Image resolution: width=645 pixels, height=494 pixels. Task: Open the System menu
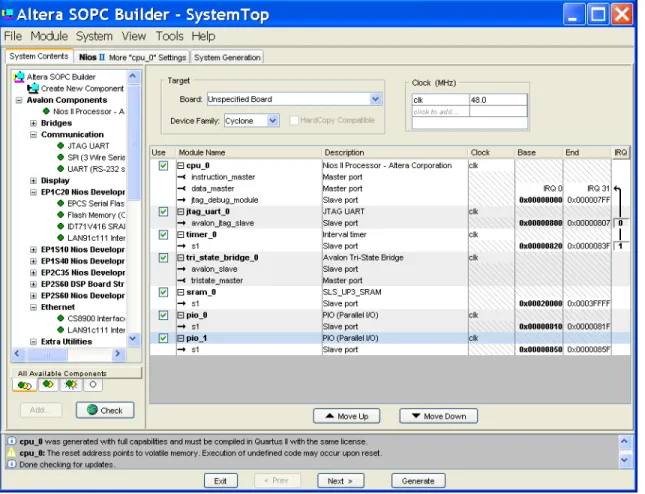pyautogui.click(x=94, y=36)
